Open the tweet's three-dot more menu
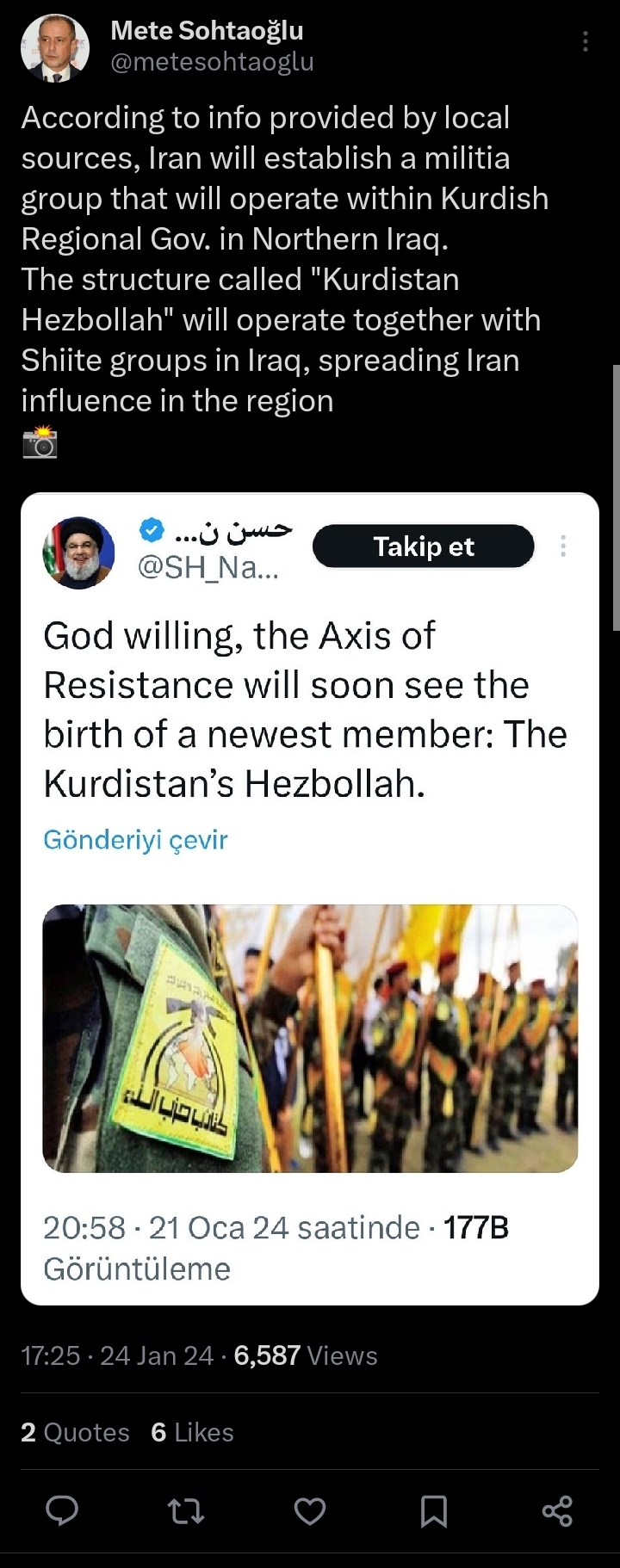 tap(586, 41)
